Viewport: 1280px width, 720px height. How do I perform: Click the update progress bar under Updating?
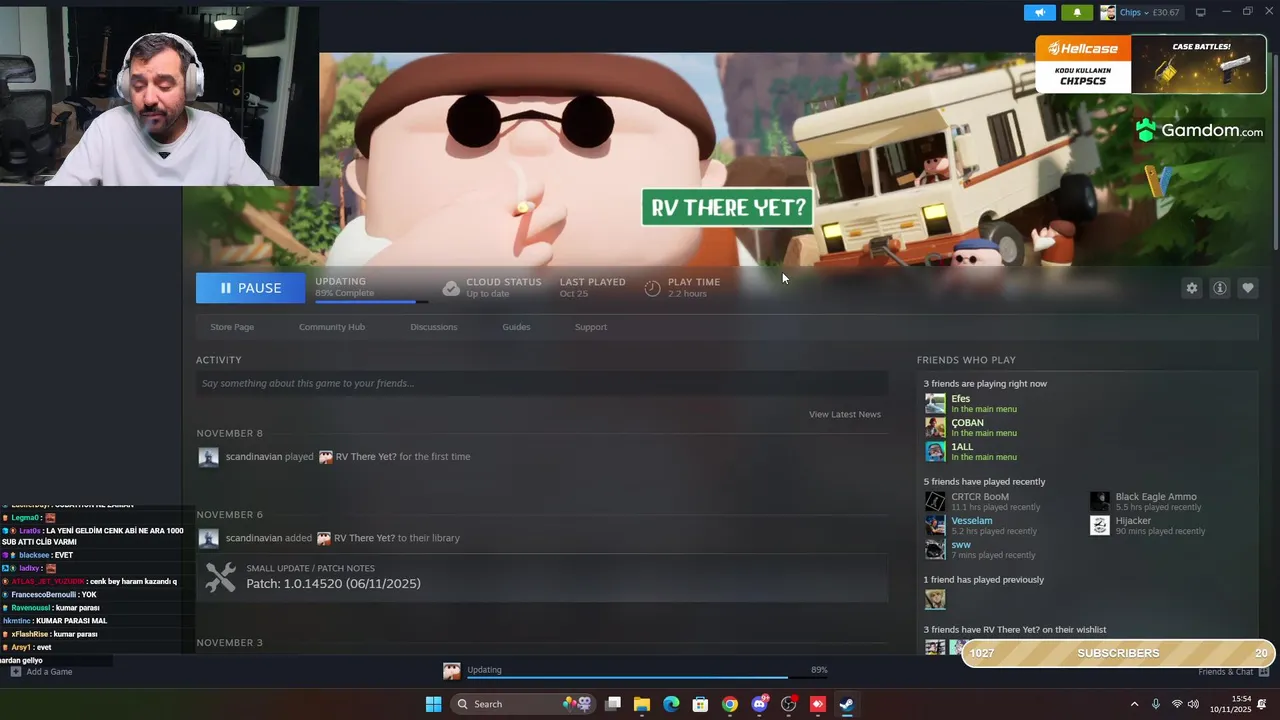371,301
